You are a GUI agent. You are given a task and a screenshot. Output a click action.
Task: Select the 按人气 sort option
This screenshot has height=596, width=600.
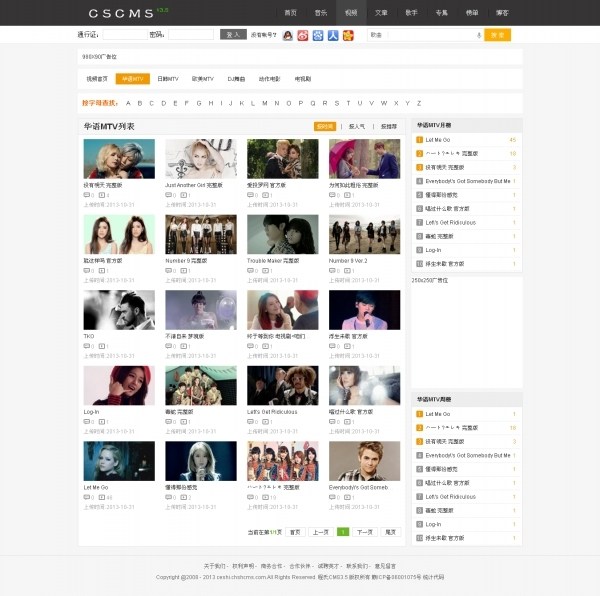tap(356, 127)
